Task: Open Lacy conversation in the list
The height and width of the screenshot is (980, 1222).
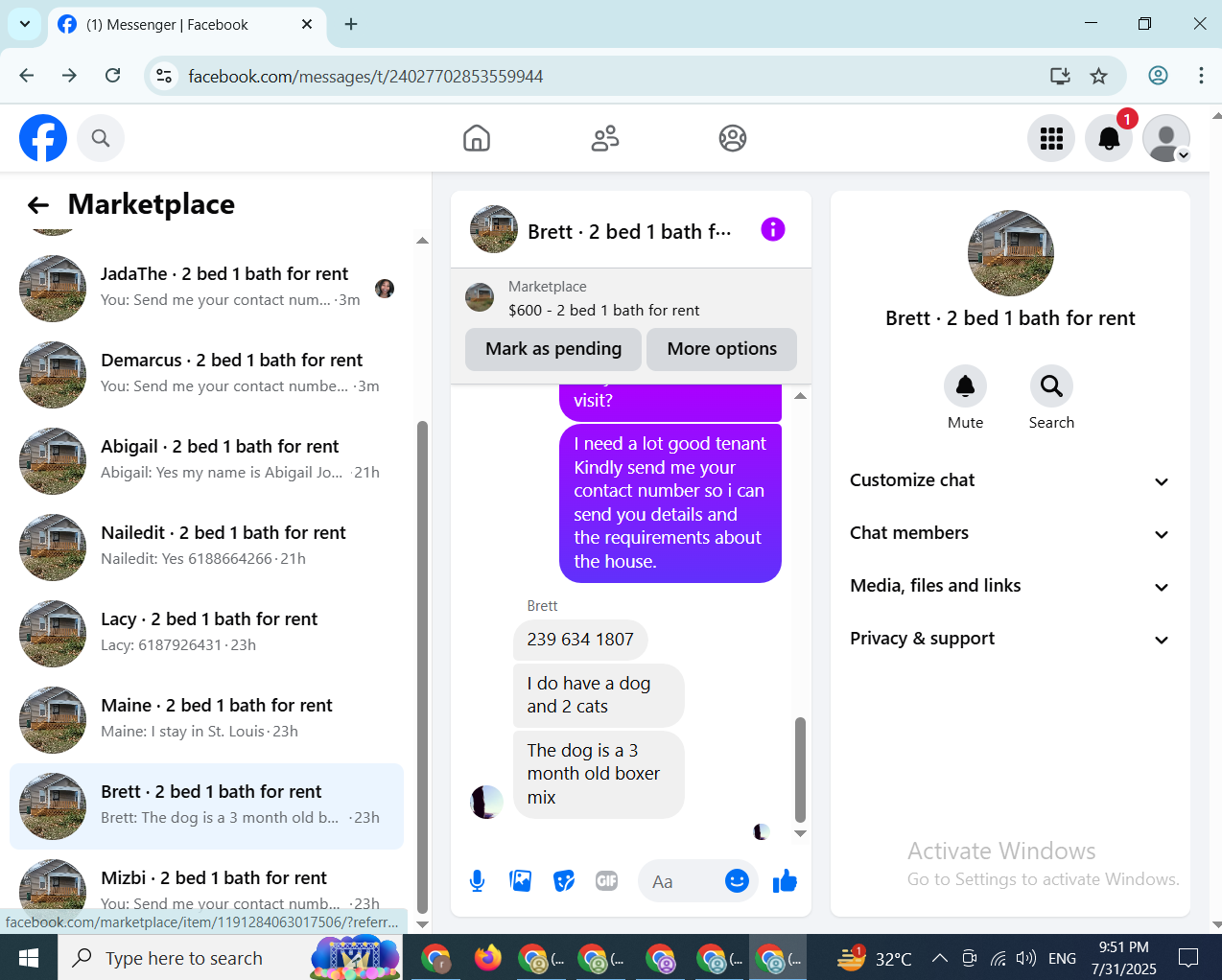Action: [206, 633]
